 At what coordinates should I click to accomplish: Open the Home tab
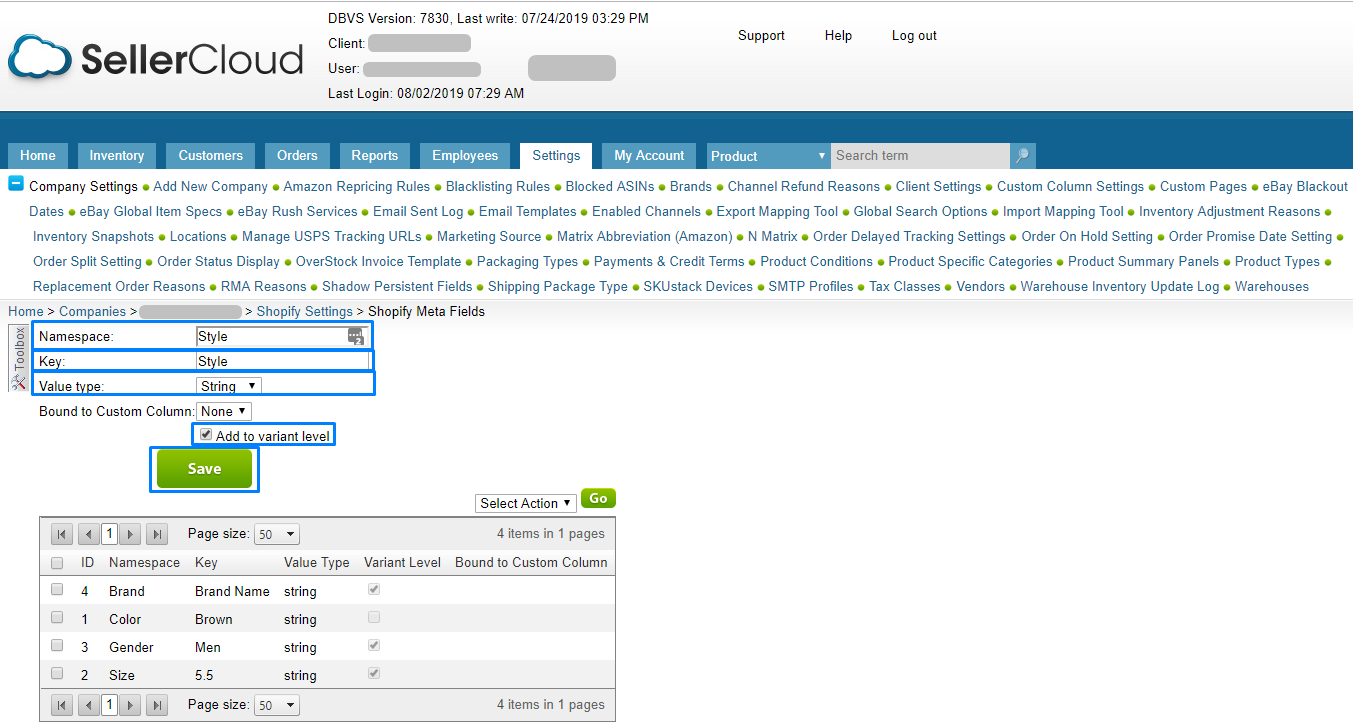coord(38,156)
